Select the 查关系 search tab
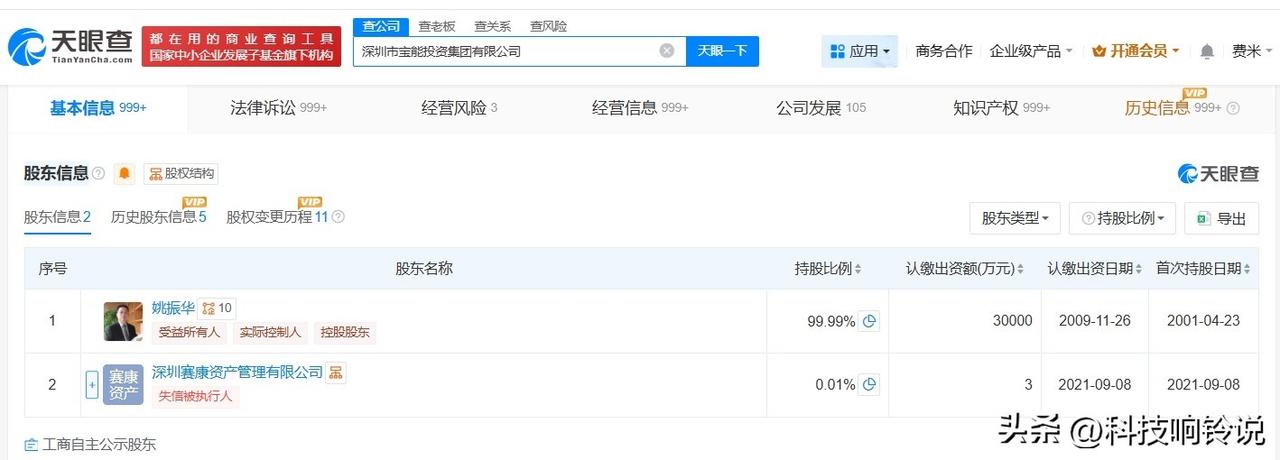This screenshot has width=1280, height=460. pyautogui.click(x=492, y=26)
